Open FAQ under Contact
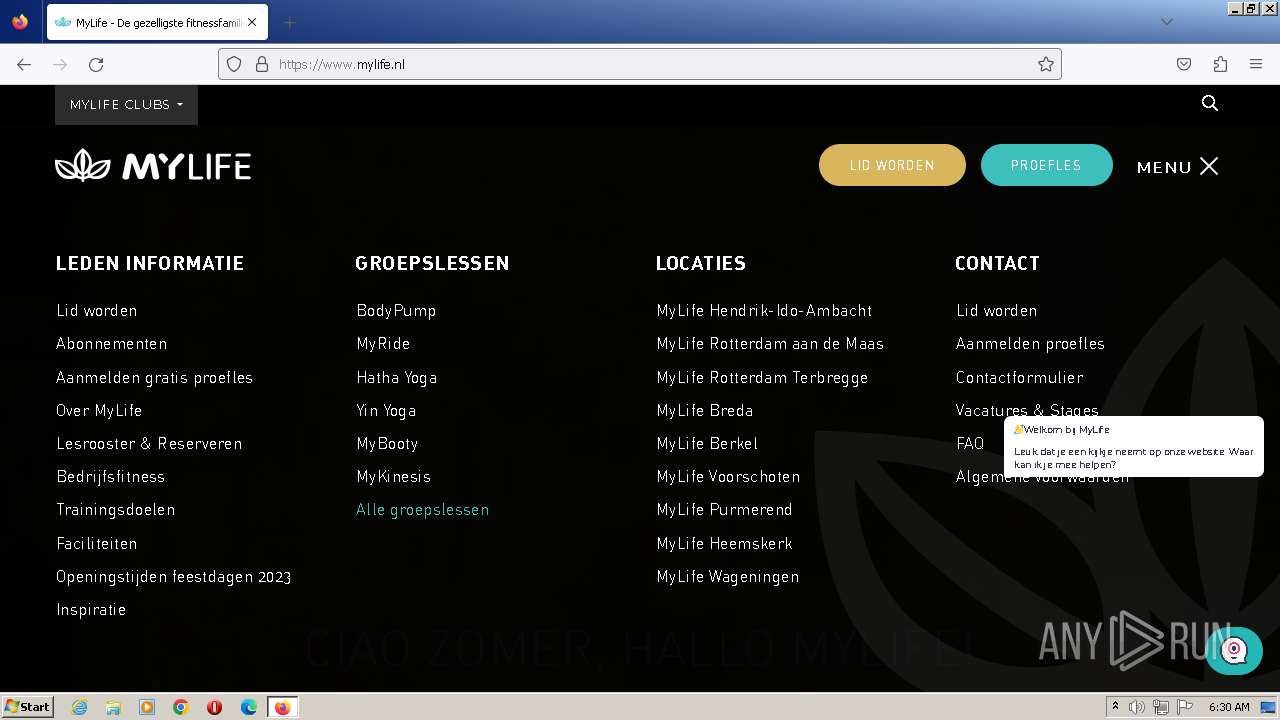The height and width of the screenshot is (720, 1280). point(970,444)
